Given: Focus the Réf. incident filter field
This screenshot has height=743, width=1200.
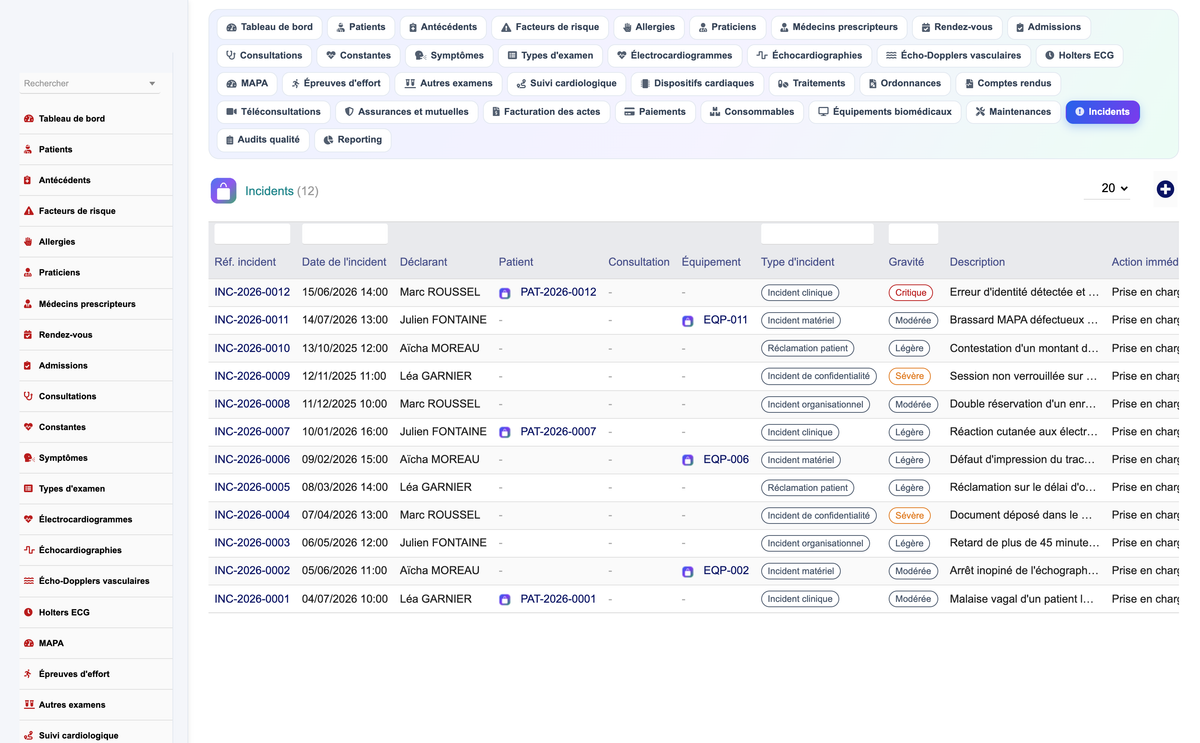Looking at the screenshot, I should pyautogui.click(x=252, y=234).
